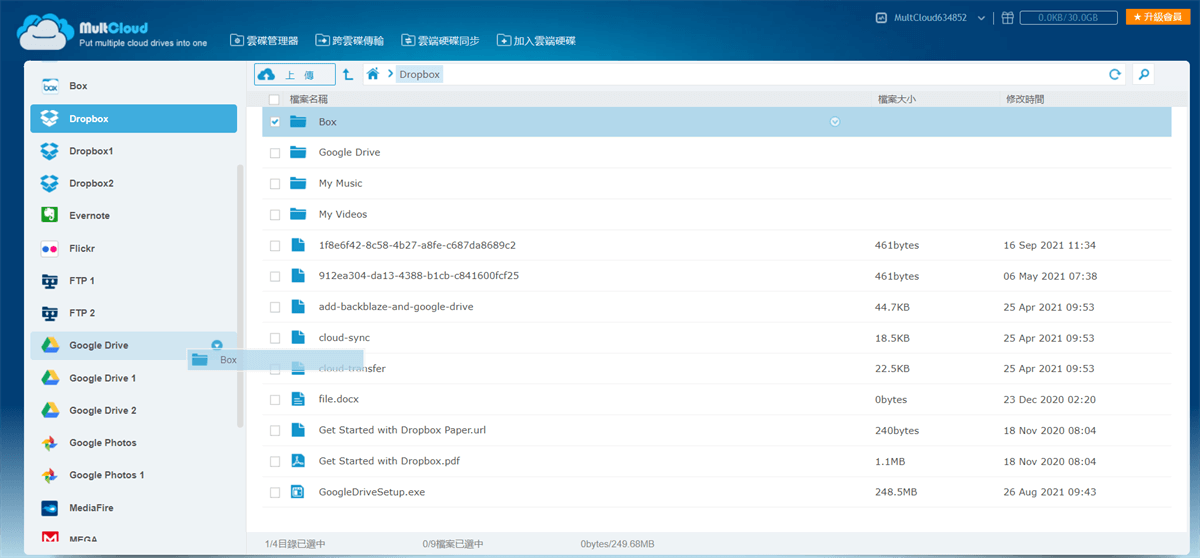This screenshot has width=1200, height=558.
Task: Click the Dropbox breadcrumb
Action: [419, 74]
